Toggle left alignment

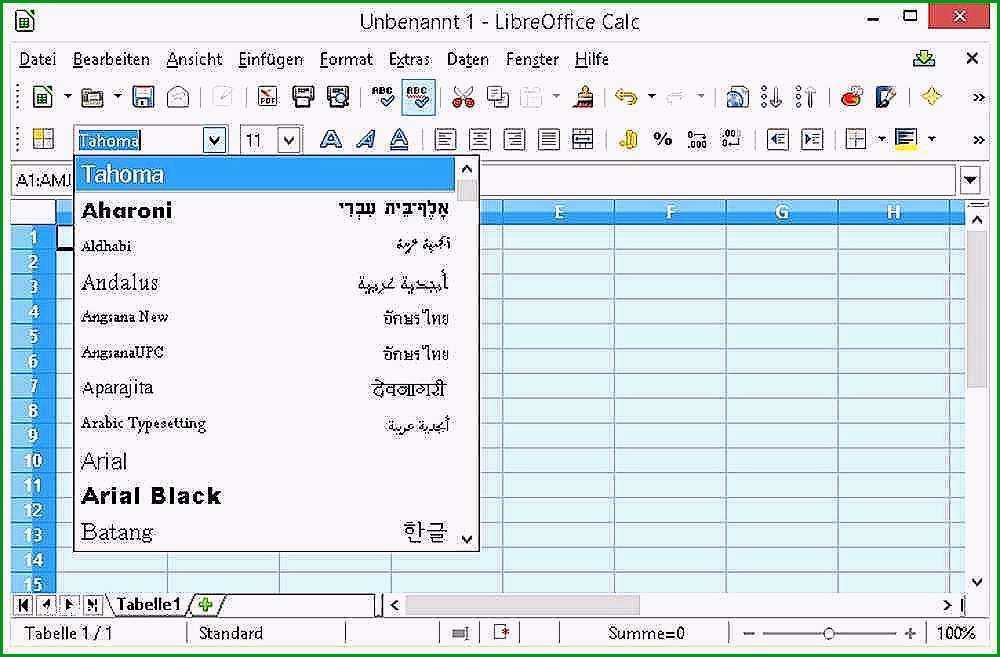445,139
